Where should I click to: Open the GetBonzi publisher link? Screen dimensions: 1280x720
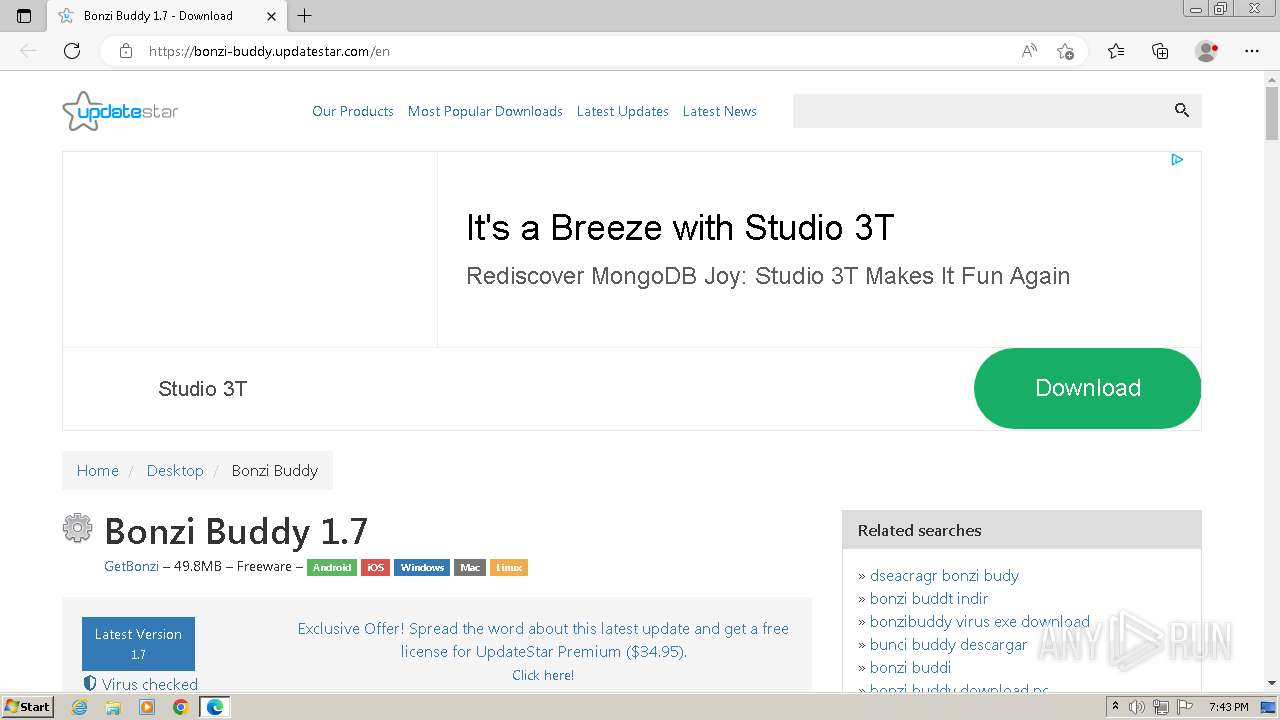131,566
